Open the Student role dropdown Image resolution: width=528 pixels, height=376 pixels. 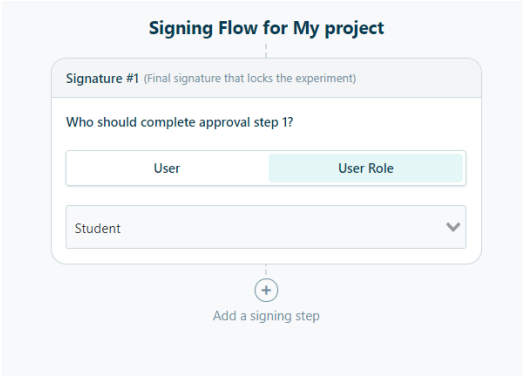(x=266, y=227)
